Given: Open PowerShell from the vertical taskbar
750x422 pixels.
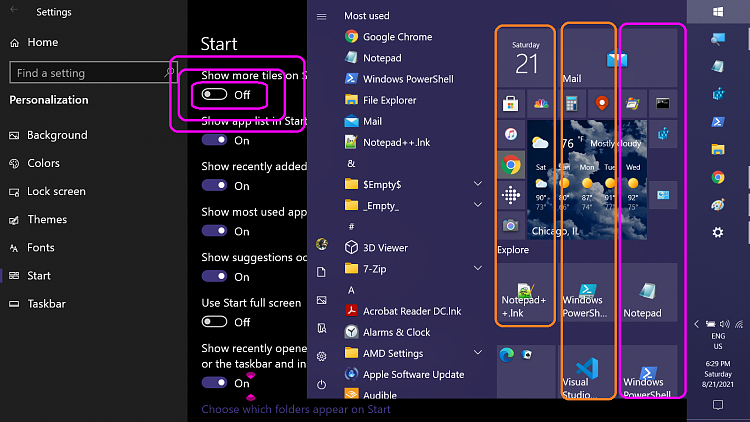Looking at the screenshot, I should click(718, 122).
